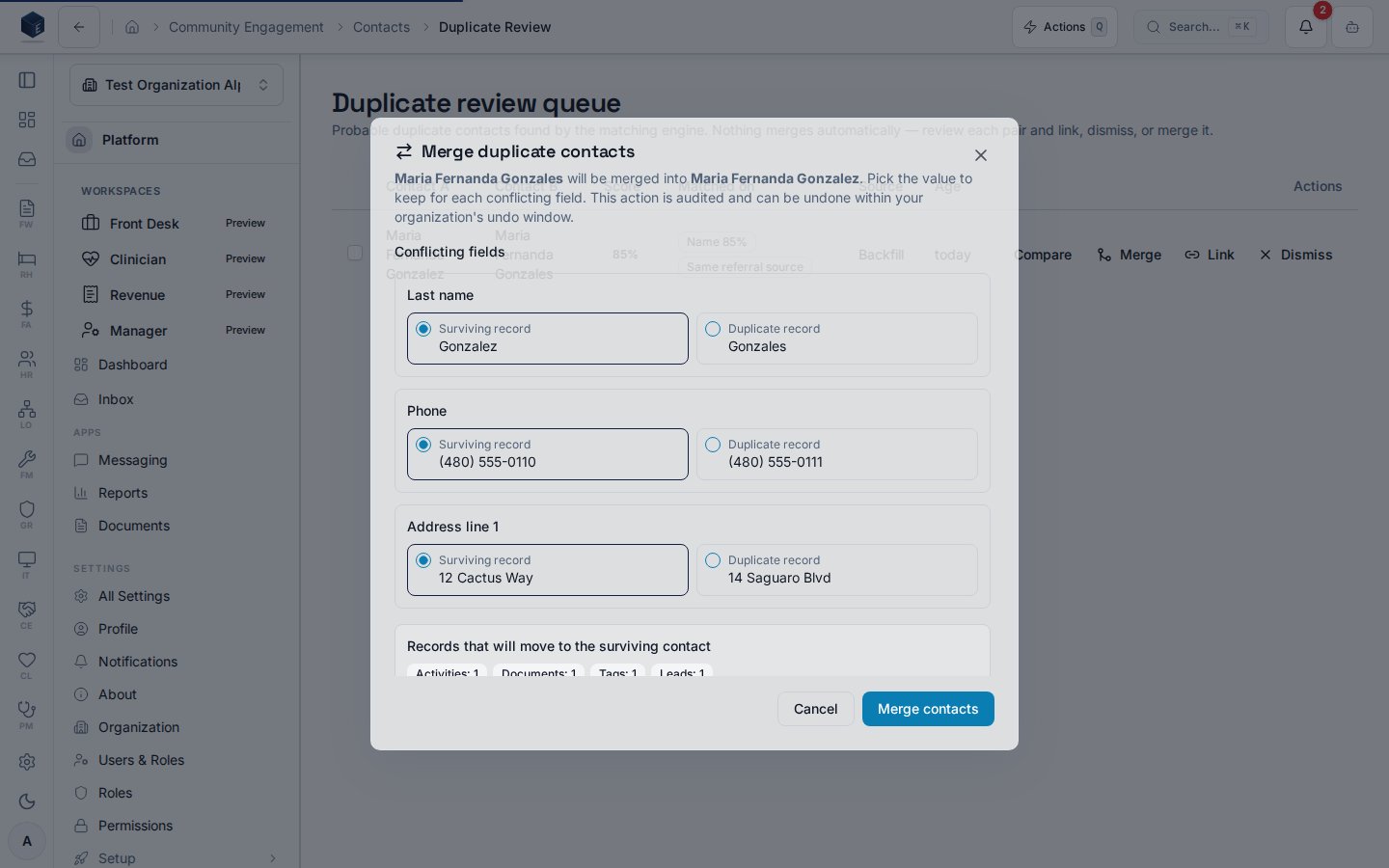The width and height of the screenshot is (1389, 868).
Task: Open Permissions settings
Action: 177,826
